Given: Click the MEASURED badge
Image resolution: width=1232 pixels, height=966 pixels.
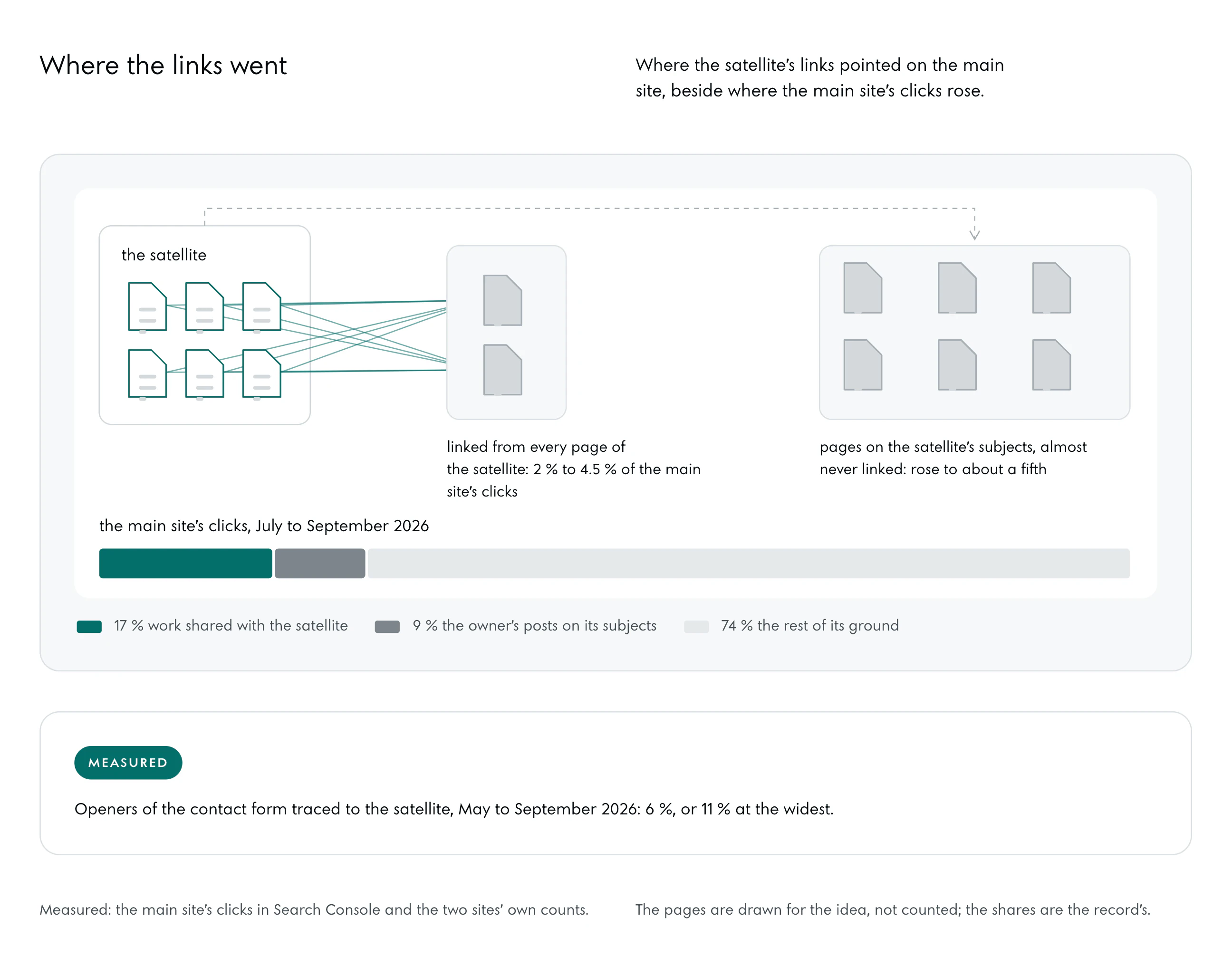Looking at the screenshot, I should pos(128,762).
